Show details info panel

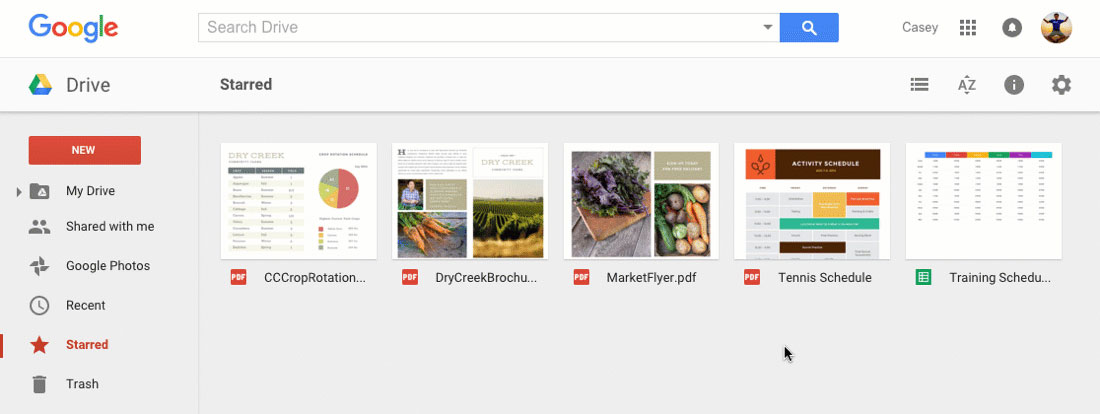tap(1014, 85)
